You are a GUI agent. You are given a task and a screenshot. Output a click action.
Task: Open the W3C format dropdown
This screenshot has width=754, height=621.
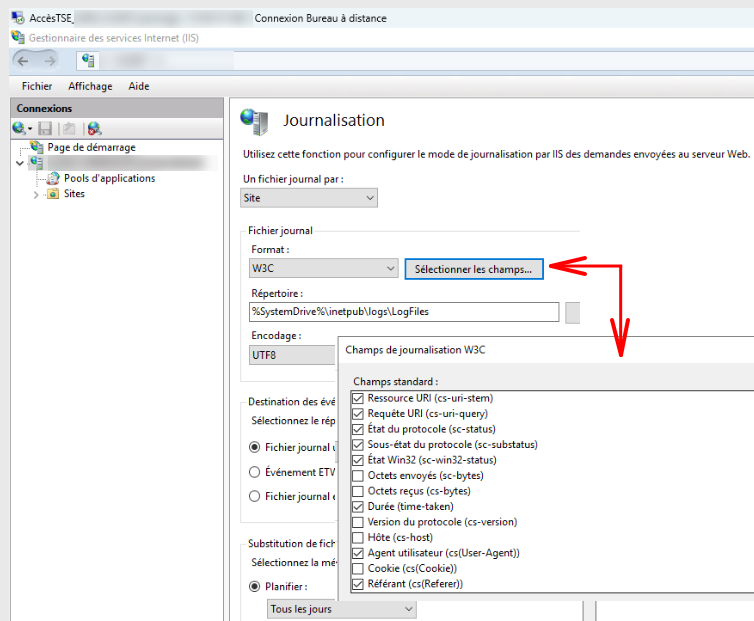click(x=324, y=268)
